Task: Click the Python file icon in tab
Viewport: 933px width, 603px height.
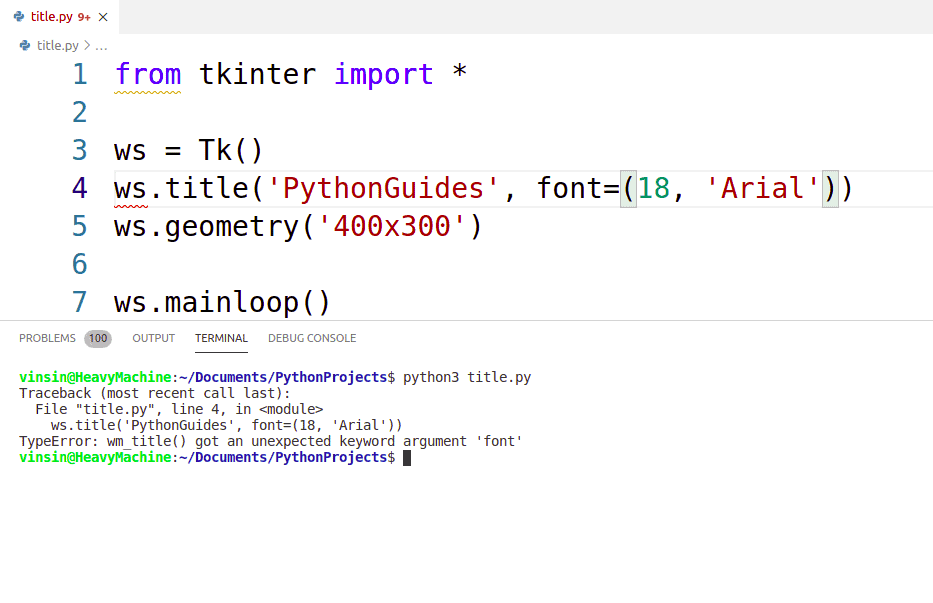Action: pyautogui.click(x=19, y=17)
